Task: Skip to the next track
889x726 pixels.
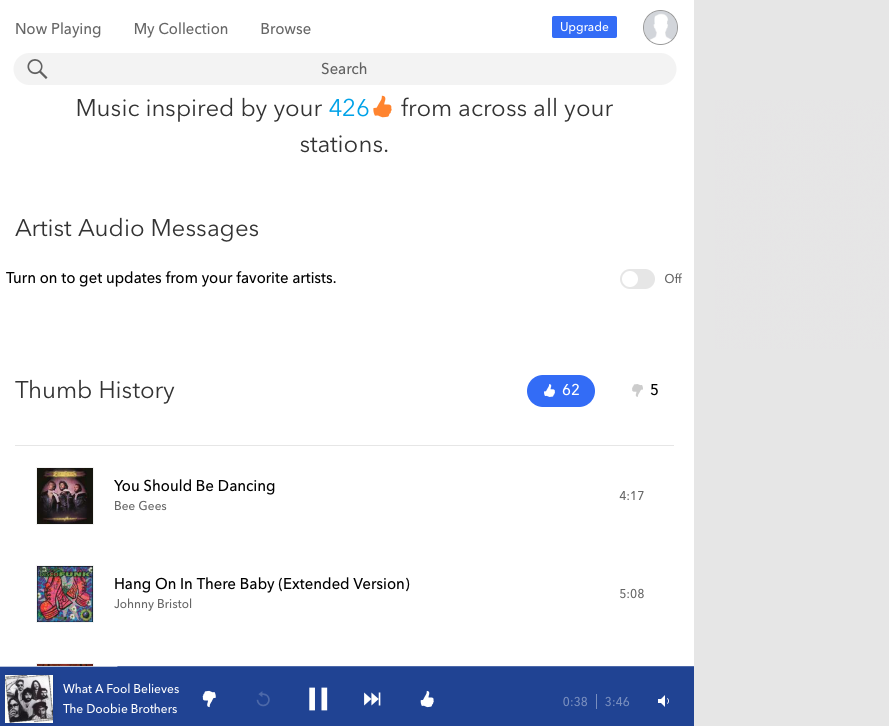Action: pyautogui.click(x=372, y=699)
